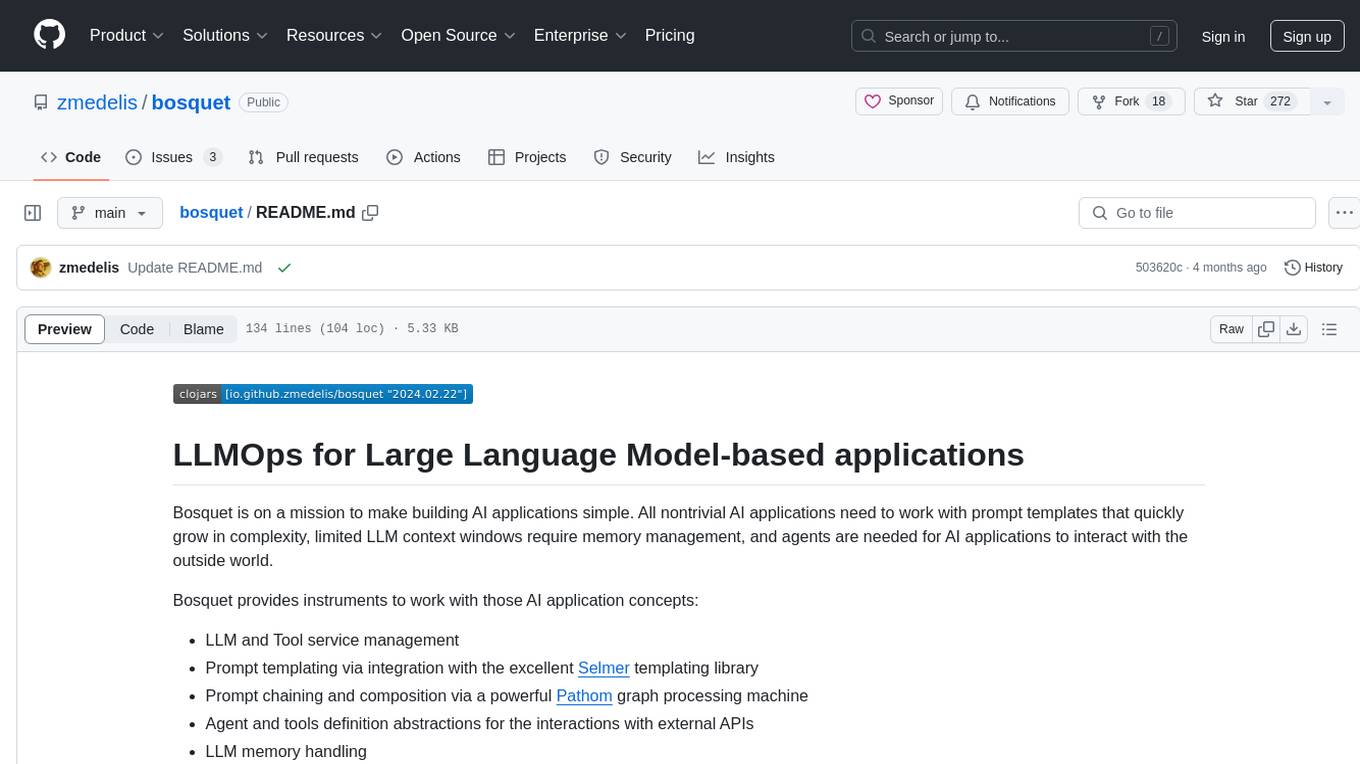View the commit check status checkmark
Image resolution: width=1360 pixels, height=764 pixels.
pyautogui.click(x=284, y=268)
